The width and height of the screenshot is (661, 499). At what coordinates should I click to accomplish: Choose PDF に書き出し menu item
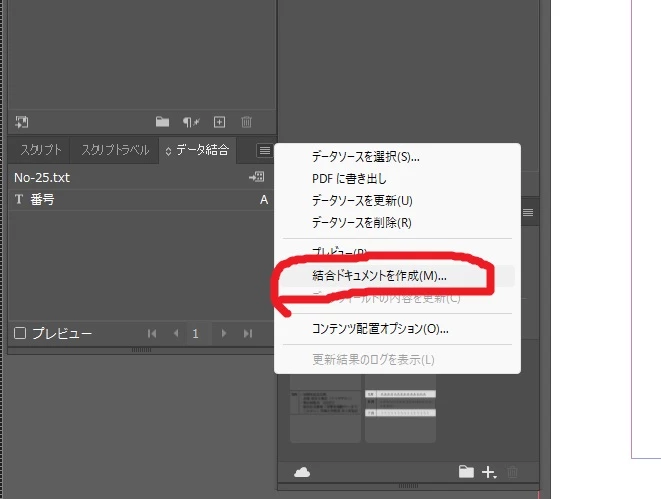pyautogui.click(x=398, y=179)
